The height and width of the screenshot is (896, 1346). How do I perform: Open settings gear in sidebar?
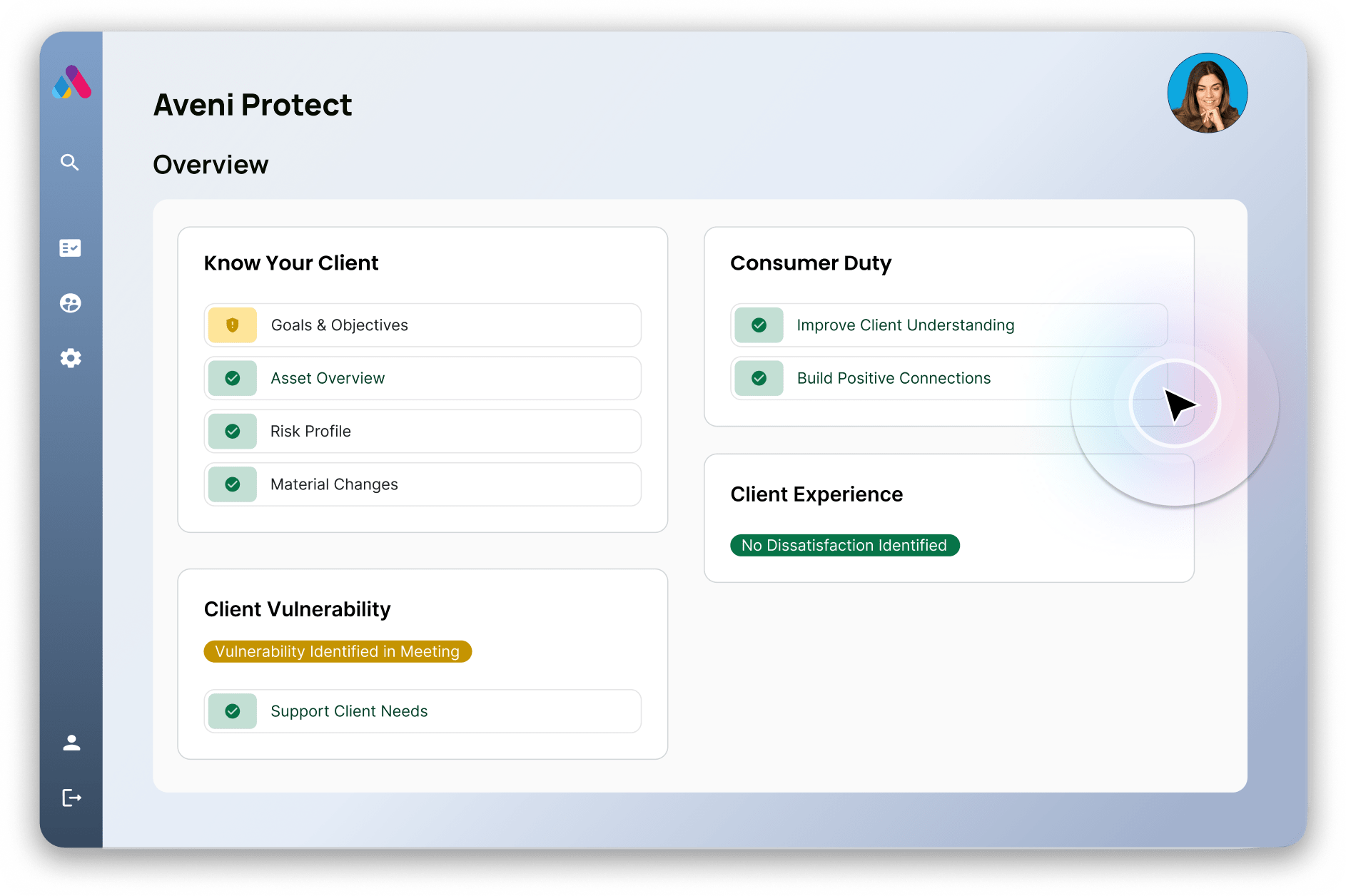point(70,358)
